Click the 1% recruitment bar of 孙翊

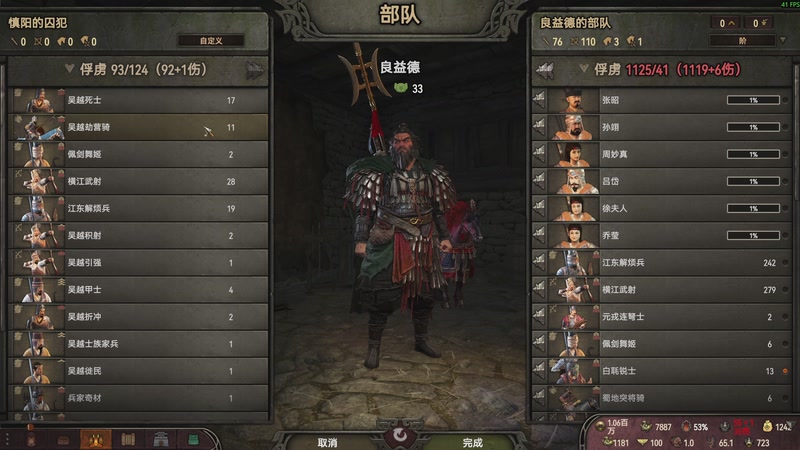pyautogui.click(x=754, y=127)
